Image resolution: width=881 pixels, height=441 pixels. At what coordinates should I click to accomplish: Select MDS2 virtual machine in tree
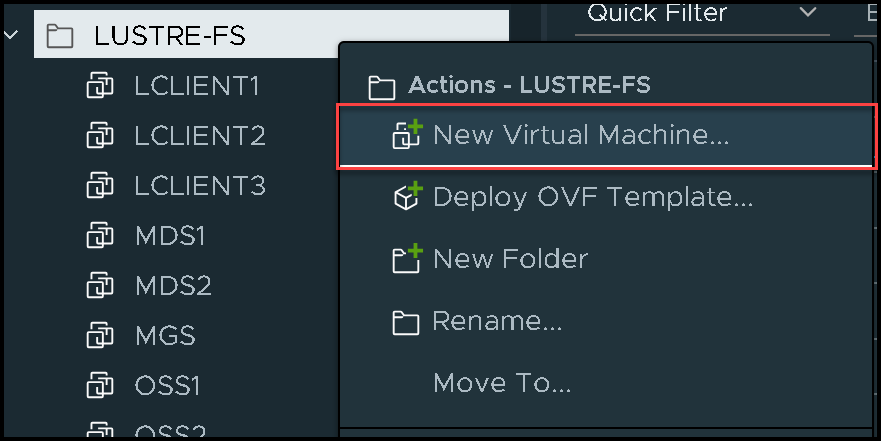(x=173, y=286)
